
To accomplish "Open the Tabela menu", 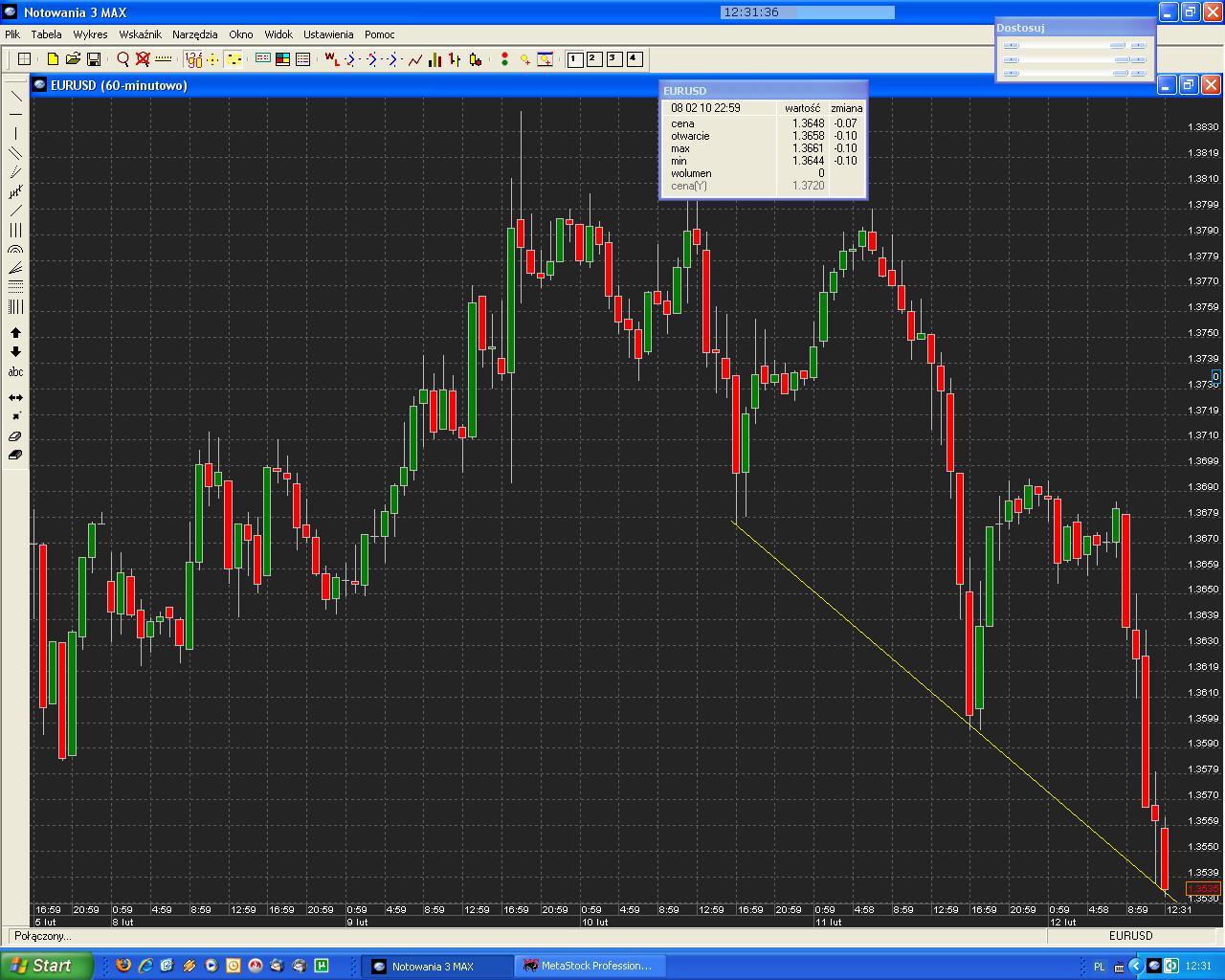I will click(46, 34).
